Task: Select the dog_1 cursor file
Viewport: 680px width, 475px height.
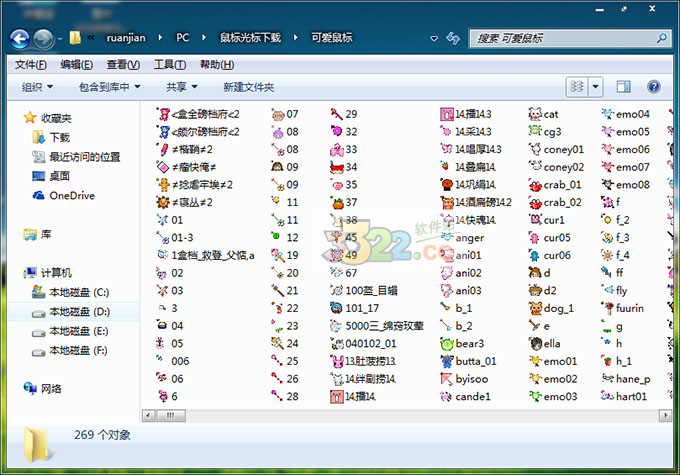Action: (x=557, y=308)
